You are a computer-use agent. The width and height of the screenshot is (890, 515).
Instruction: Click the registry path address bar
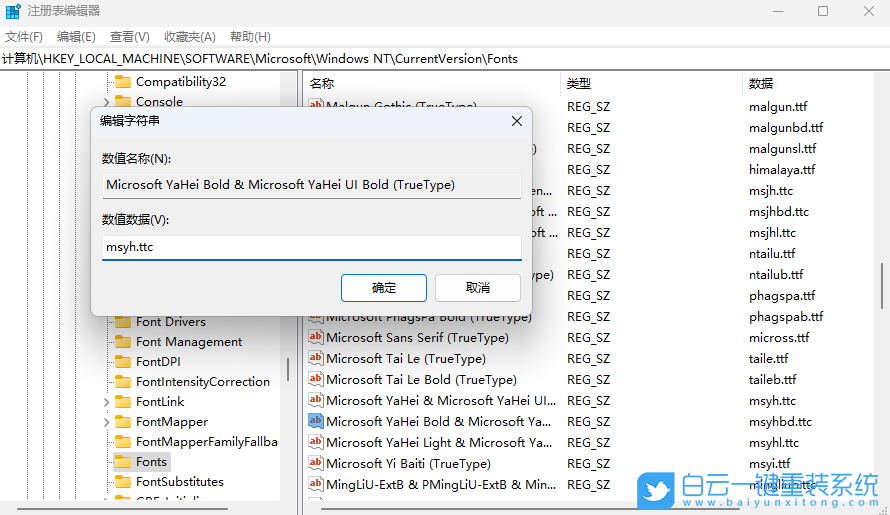pyautogui.click(x=445, y=58)
